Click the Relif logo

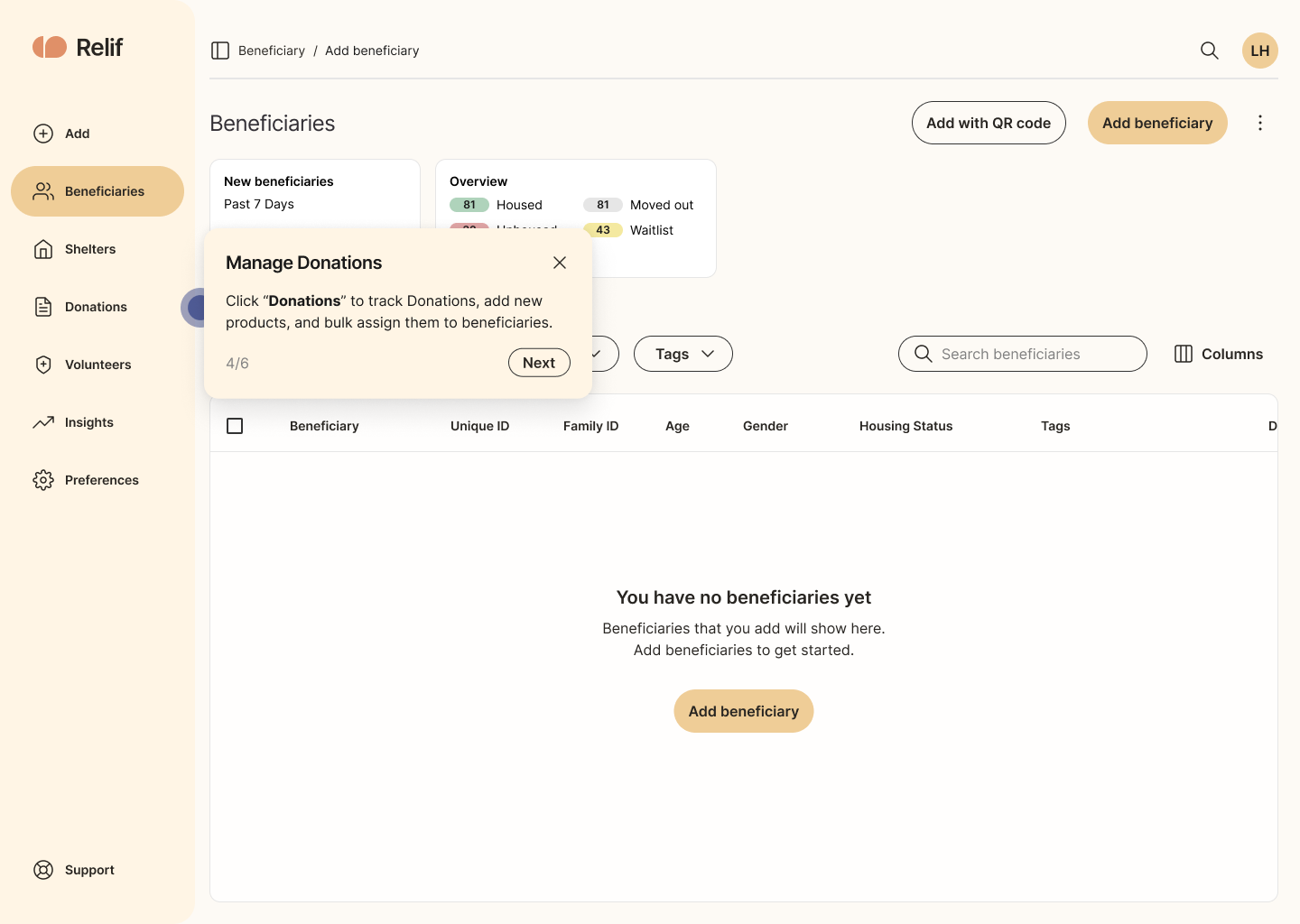(x=78, y=47)
